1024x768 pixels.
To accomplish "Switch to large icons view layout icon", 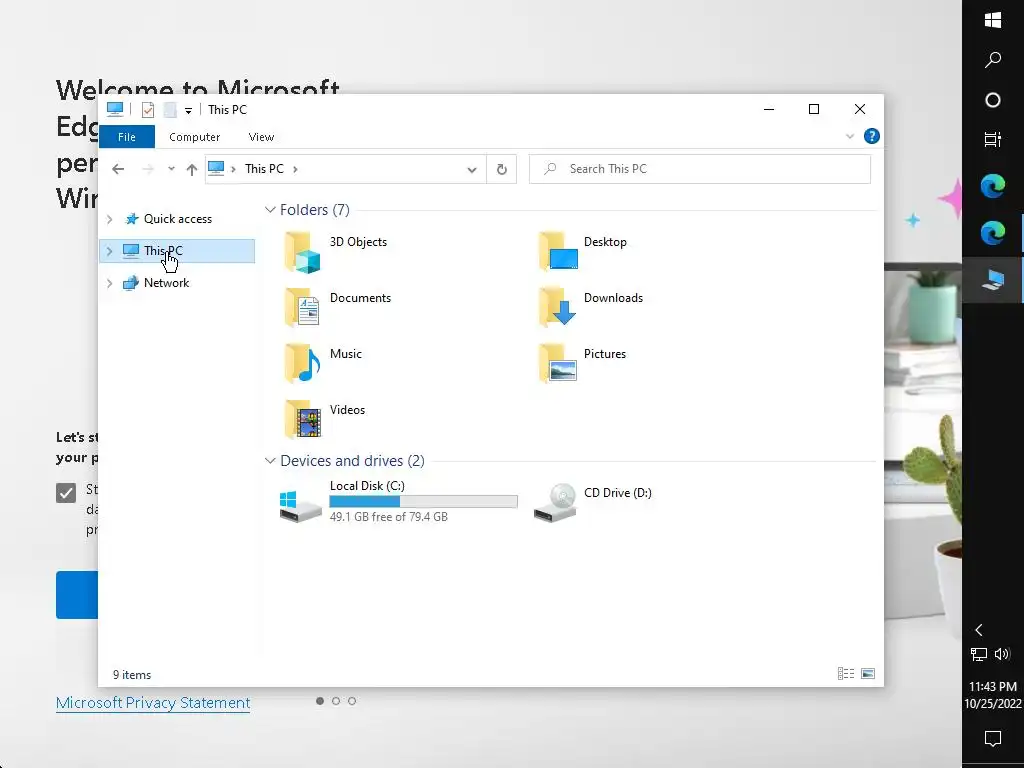I will [x=868, y=673].
